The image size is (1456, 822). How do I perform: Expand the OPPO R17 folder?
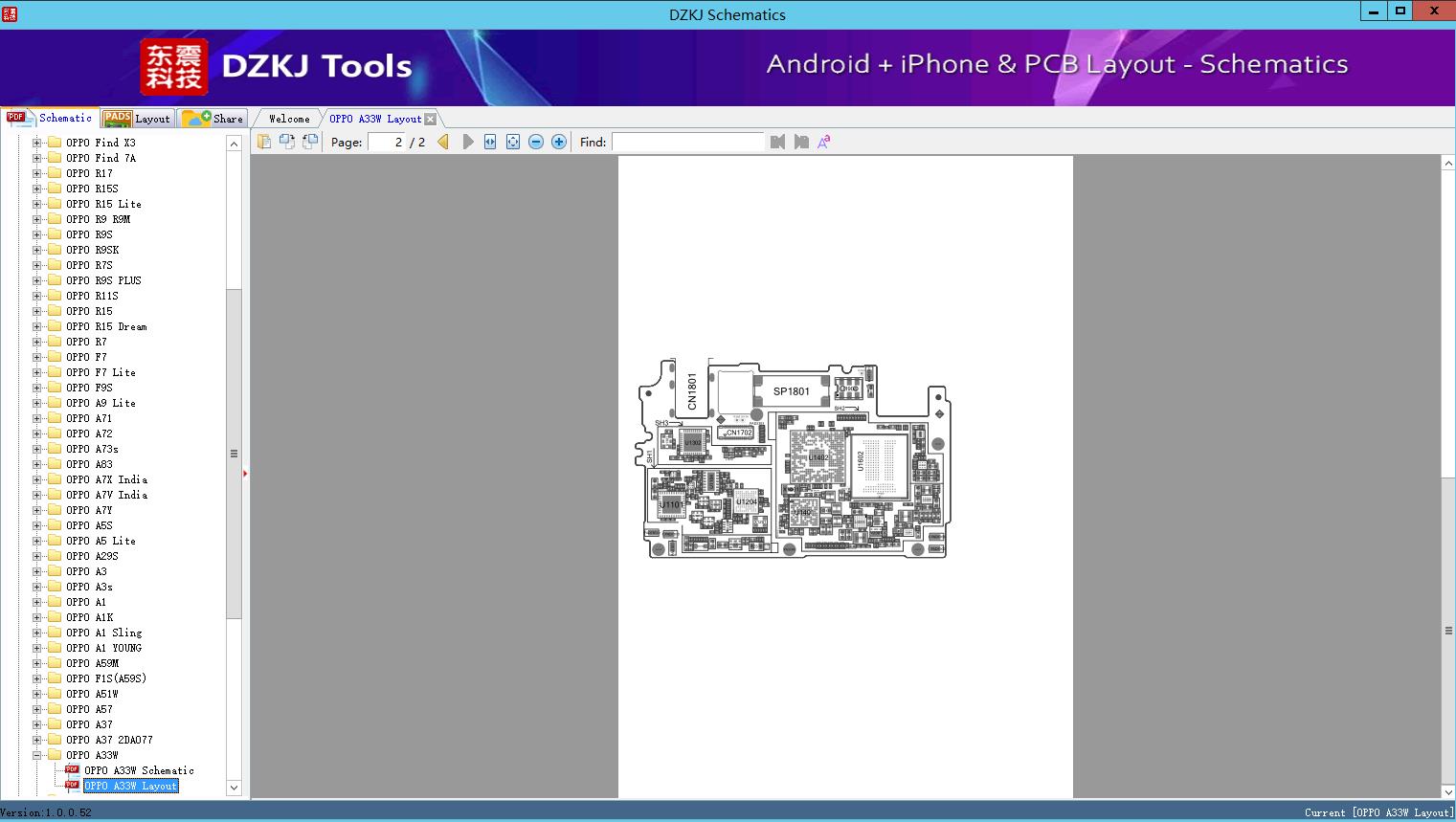(x=37, y=173)
